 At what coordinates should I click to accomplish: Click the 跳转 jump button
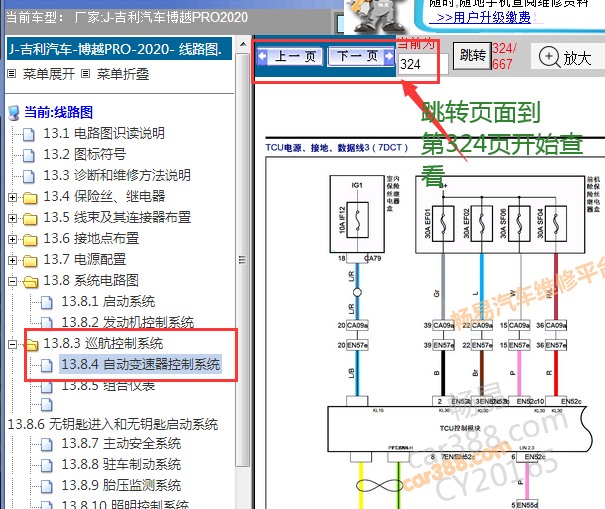click(472, 56)
